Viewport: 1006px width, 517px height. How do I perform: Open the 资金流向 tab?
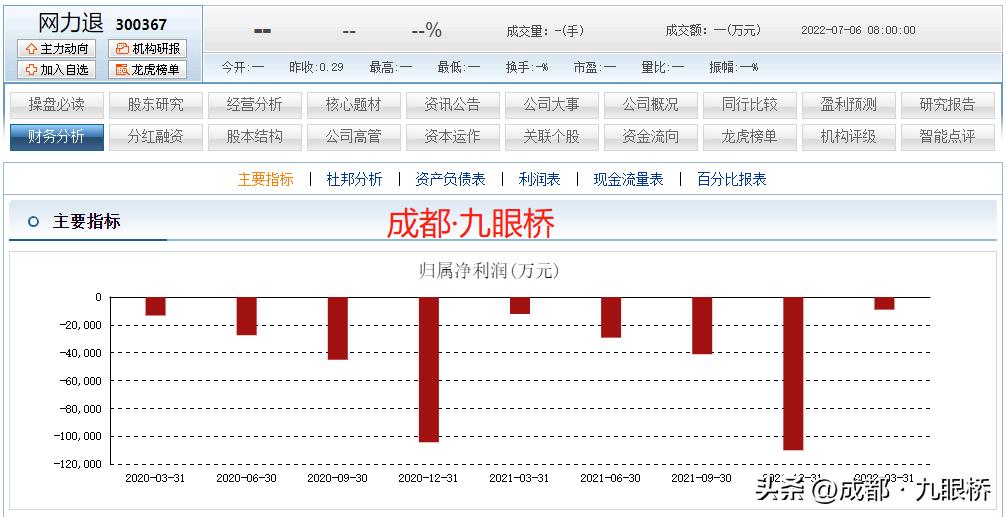click(651, 137)
